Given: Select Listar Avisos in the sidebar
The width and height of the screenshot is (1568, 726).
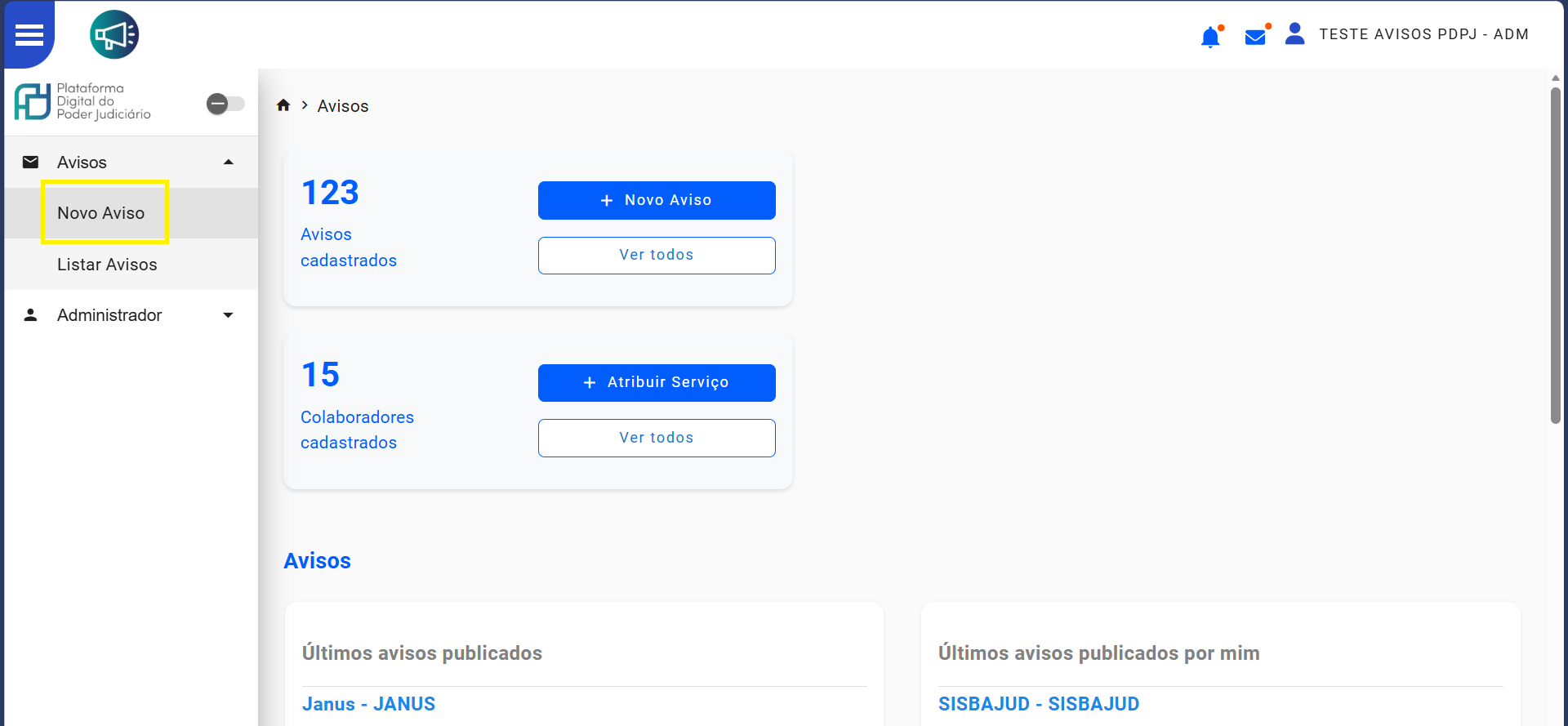Looking at the screenshot, I should tap(107, 265).
